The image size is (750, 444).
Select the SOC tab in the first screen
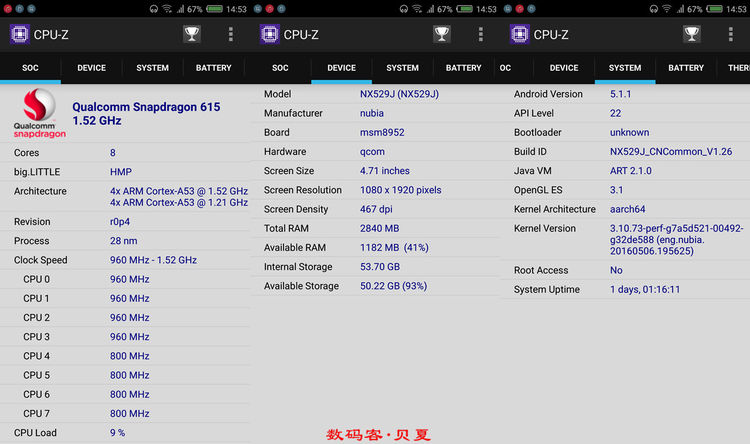30,68
